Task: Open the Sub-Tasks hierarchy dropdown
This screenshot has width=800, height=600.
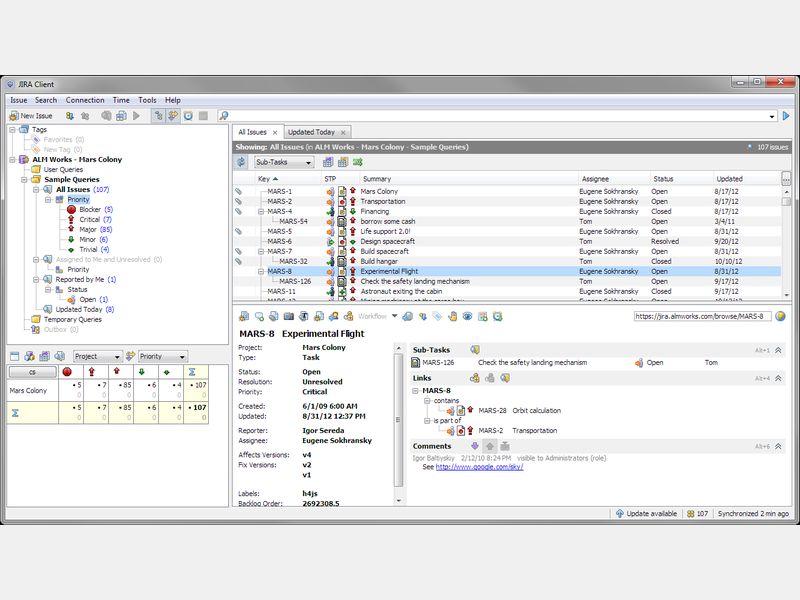Action: click(284, 162)
